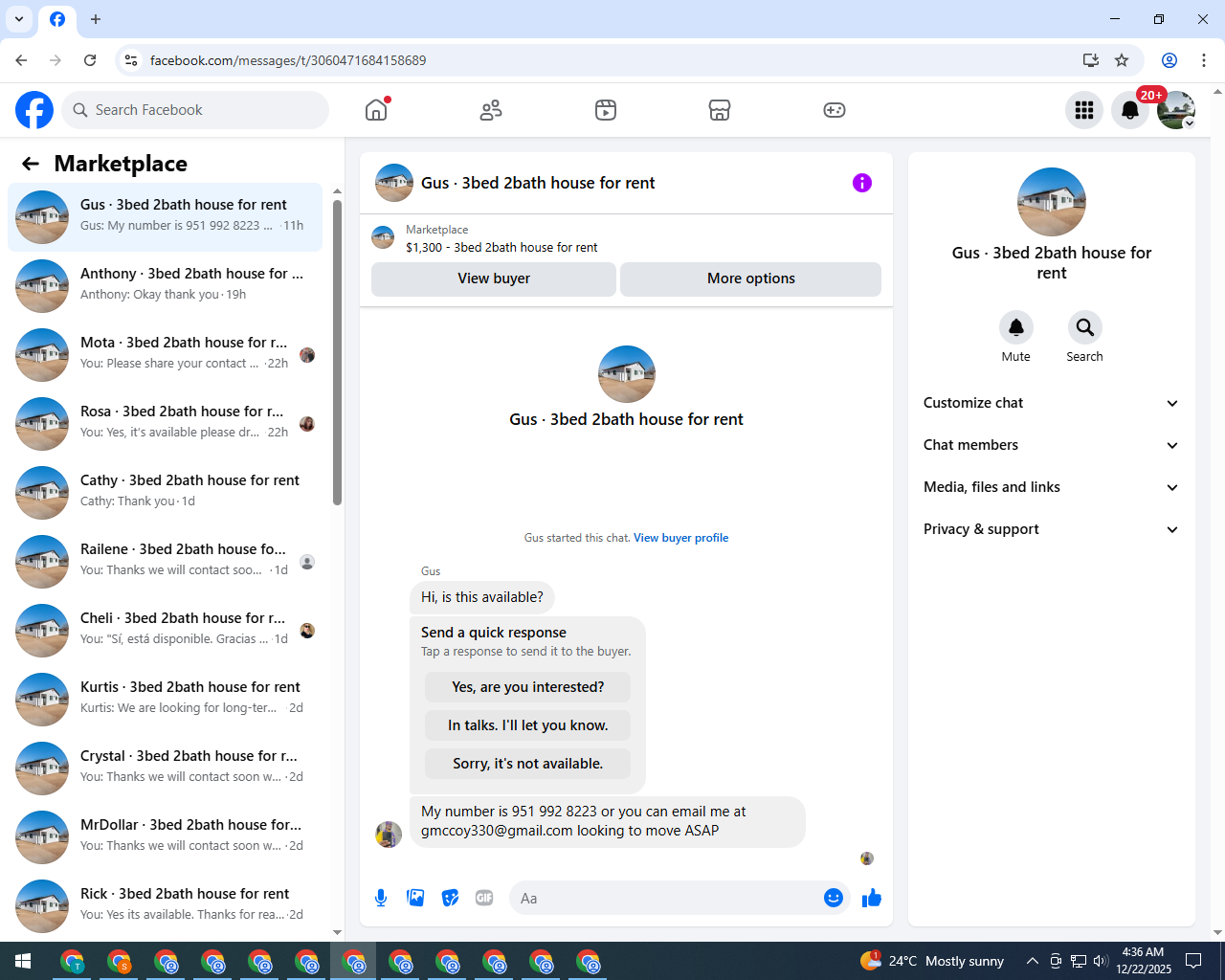Expand Chat members section
Screen dimensions: 1225x980
[x=1052, y=445]
